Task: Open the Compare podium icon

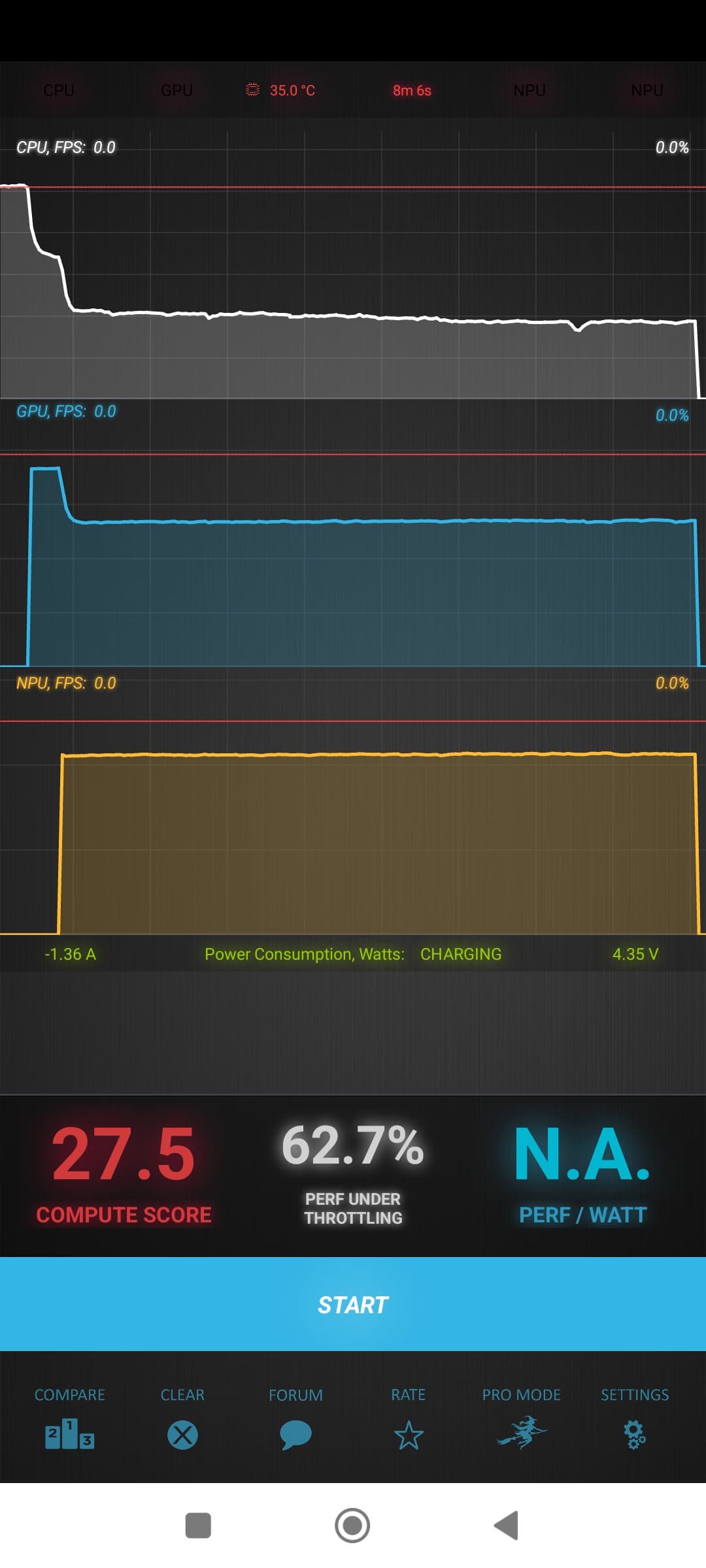Action: [69, 1434]
